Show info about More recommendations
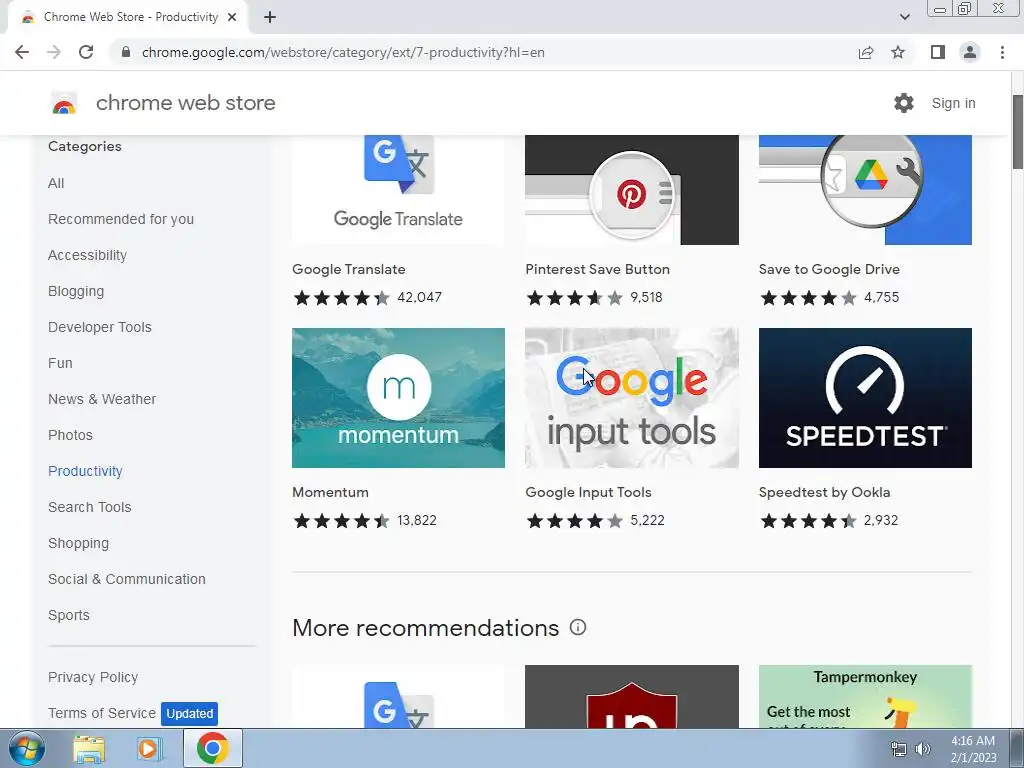The image size is (1024, 768). tap(578, 627)
